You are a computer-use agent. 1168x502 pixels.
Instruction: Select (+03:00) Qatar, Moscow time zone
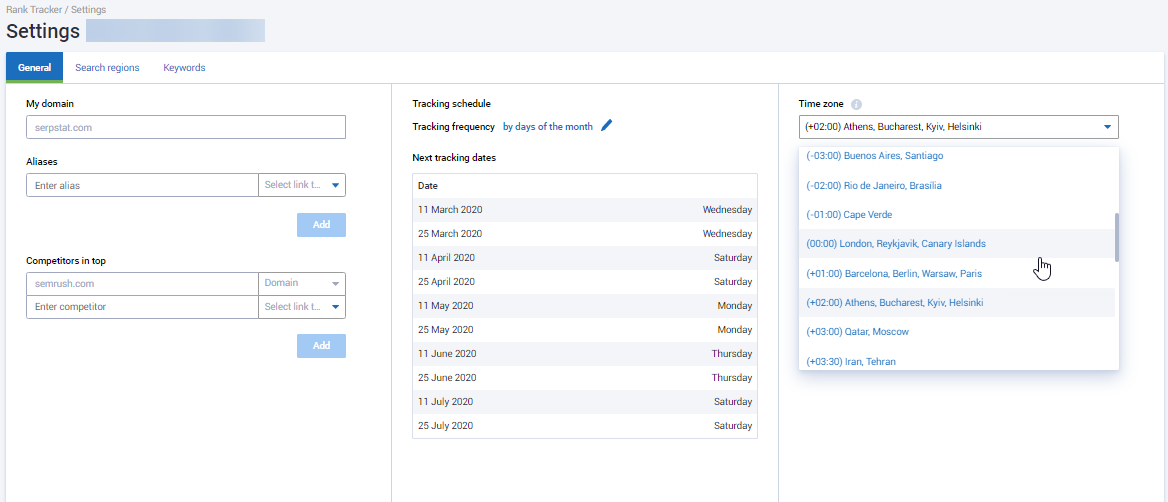point(956,331)
